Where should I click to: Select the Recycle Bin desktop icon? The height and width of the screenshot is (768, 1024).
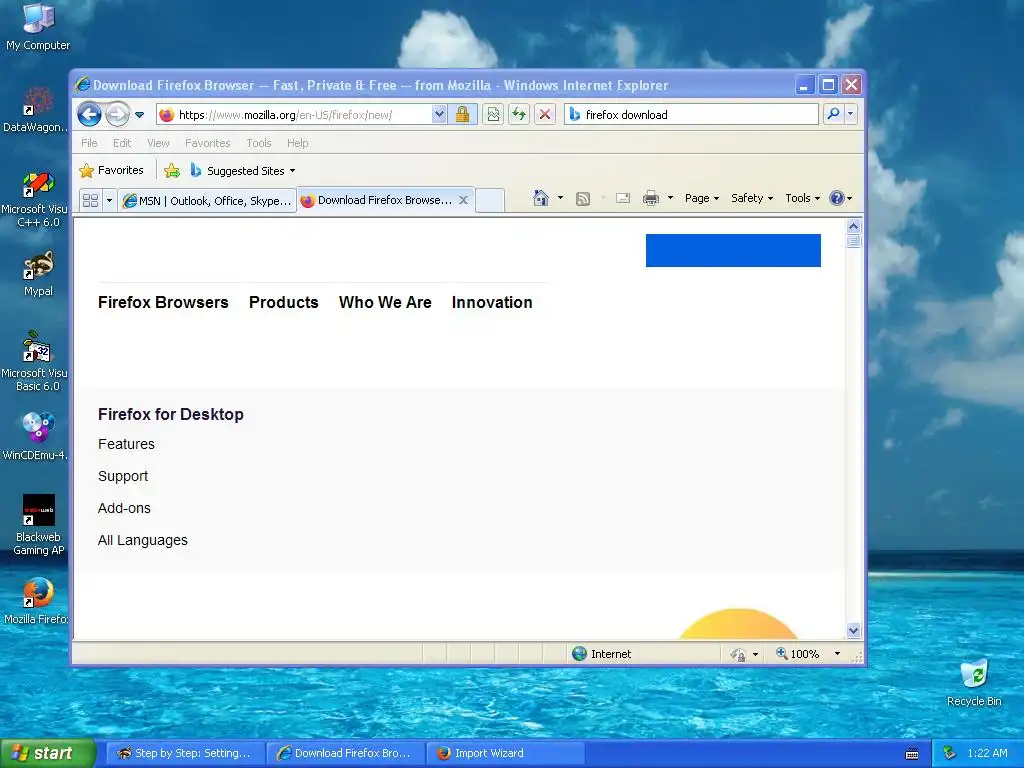point(974,683)
